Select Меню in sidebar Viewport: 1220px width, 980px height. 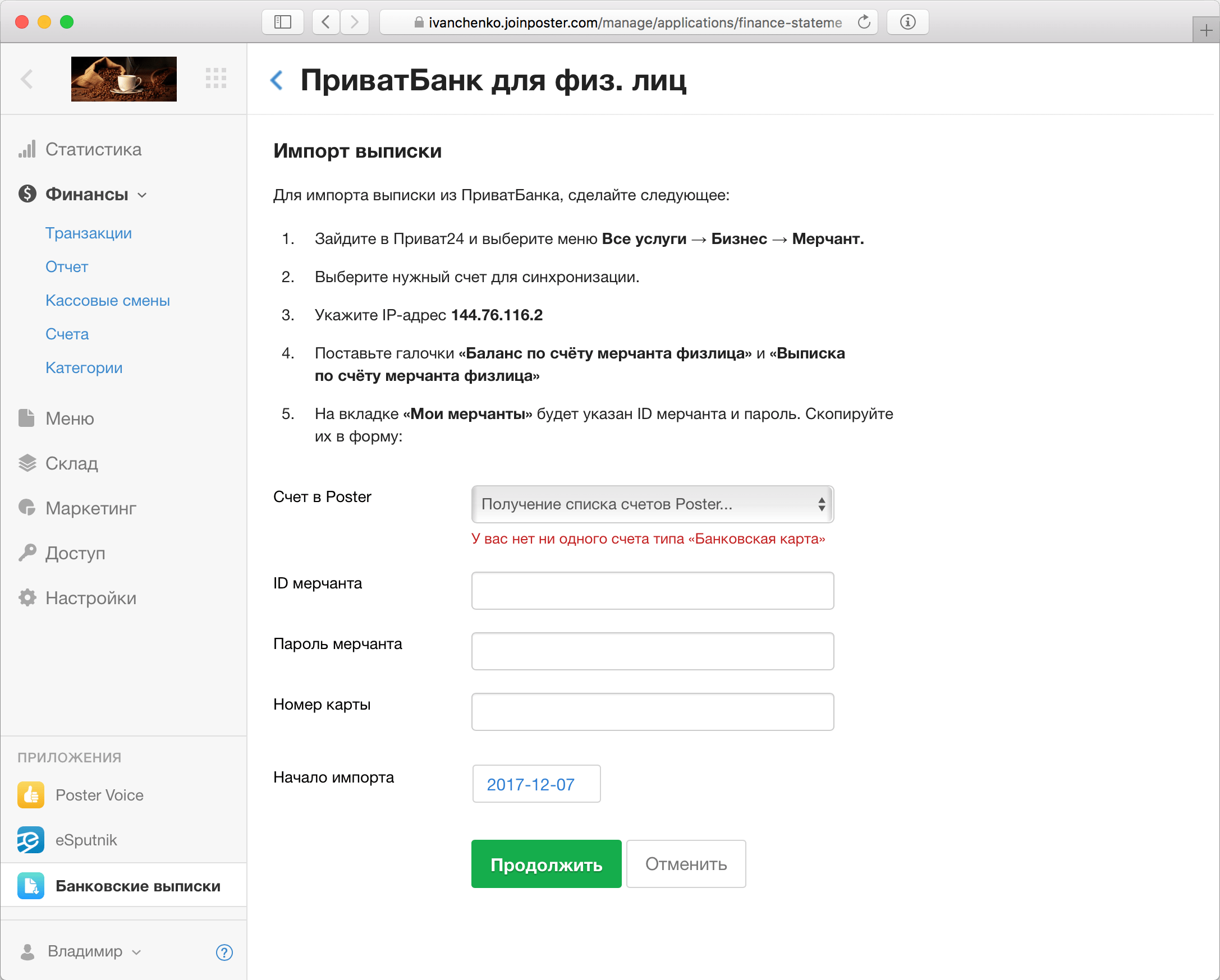point(70,418)
